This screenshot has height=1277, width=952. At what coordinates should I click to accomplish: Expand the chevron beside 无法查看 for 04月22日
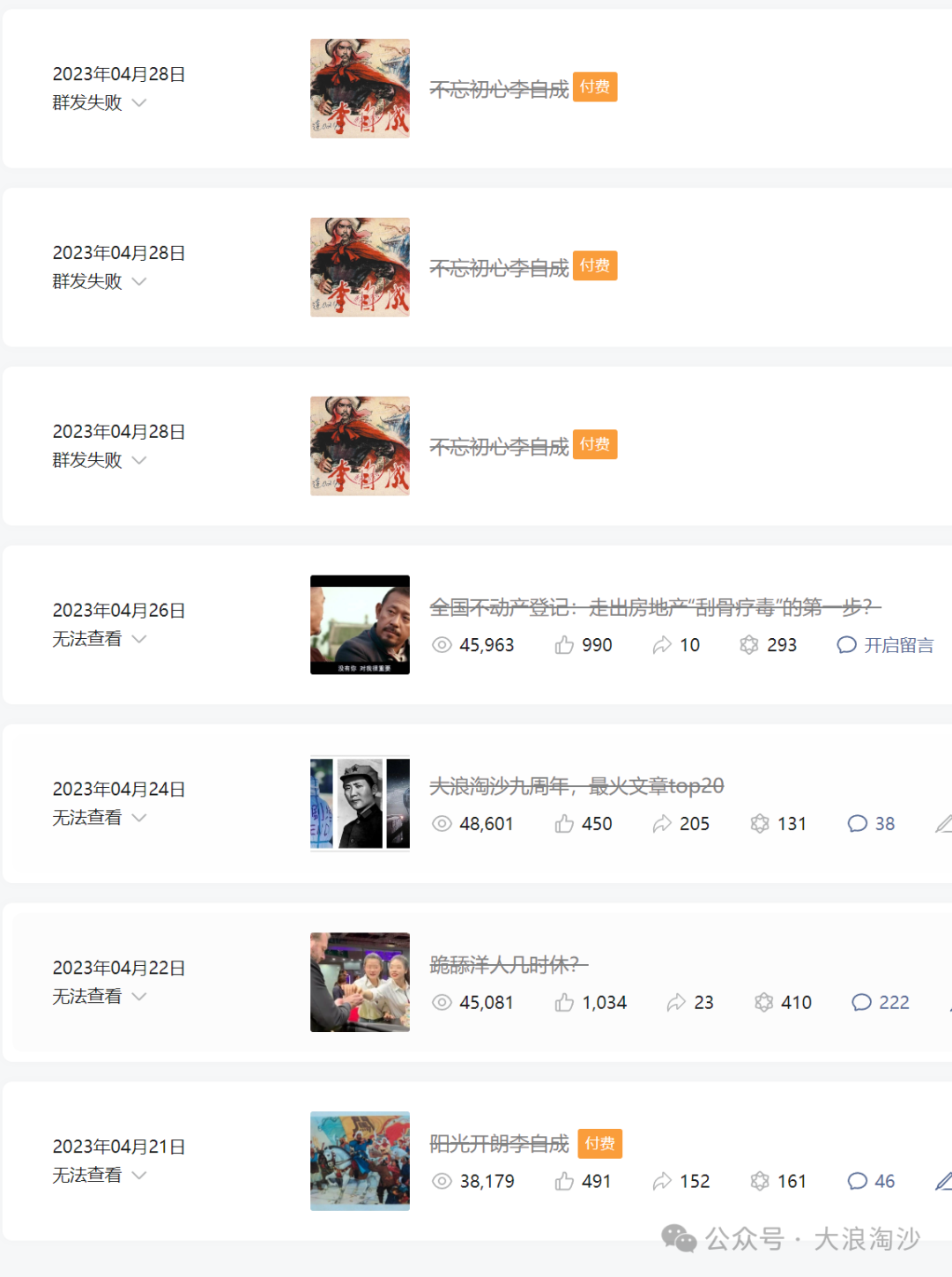pos(139,996)
